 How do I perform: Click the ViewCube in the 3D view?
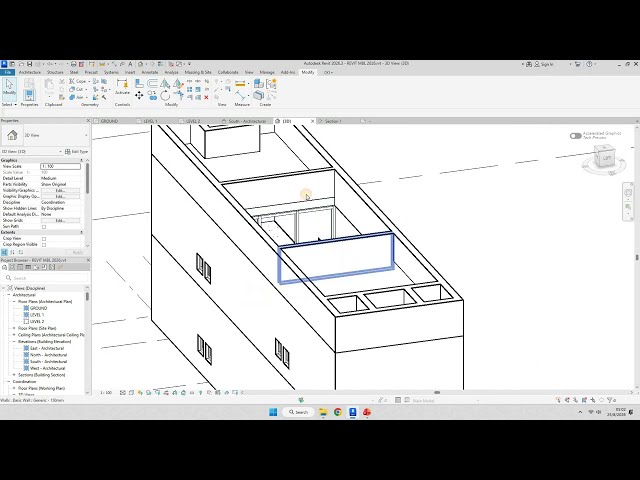(604, 158)
